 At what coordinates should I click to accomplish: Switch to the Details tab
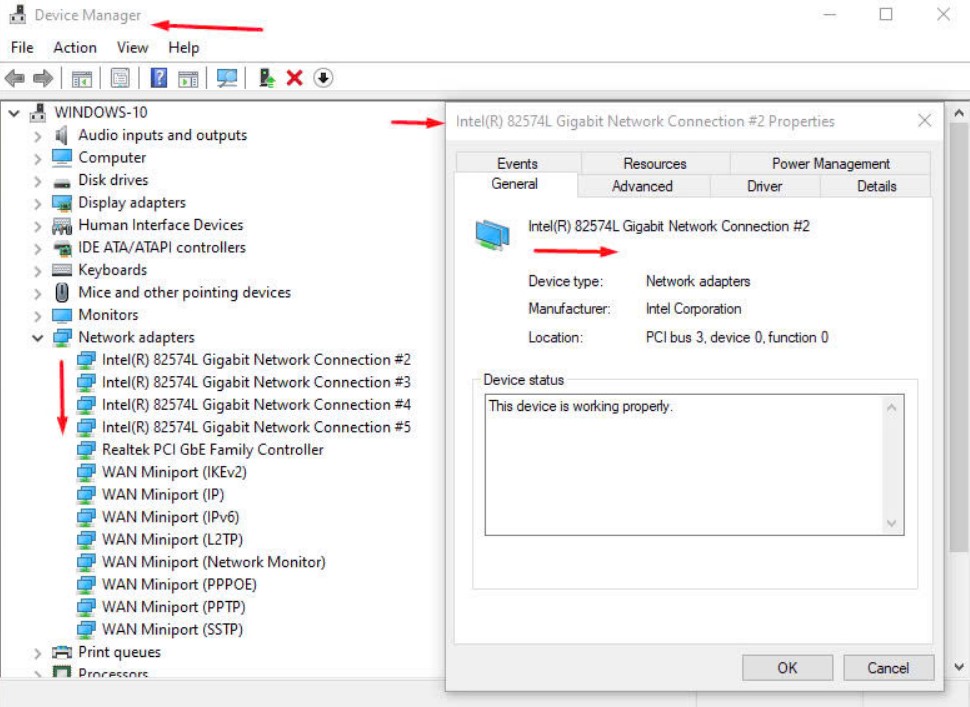click(x=876, y=186)
